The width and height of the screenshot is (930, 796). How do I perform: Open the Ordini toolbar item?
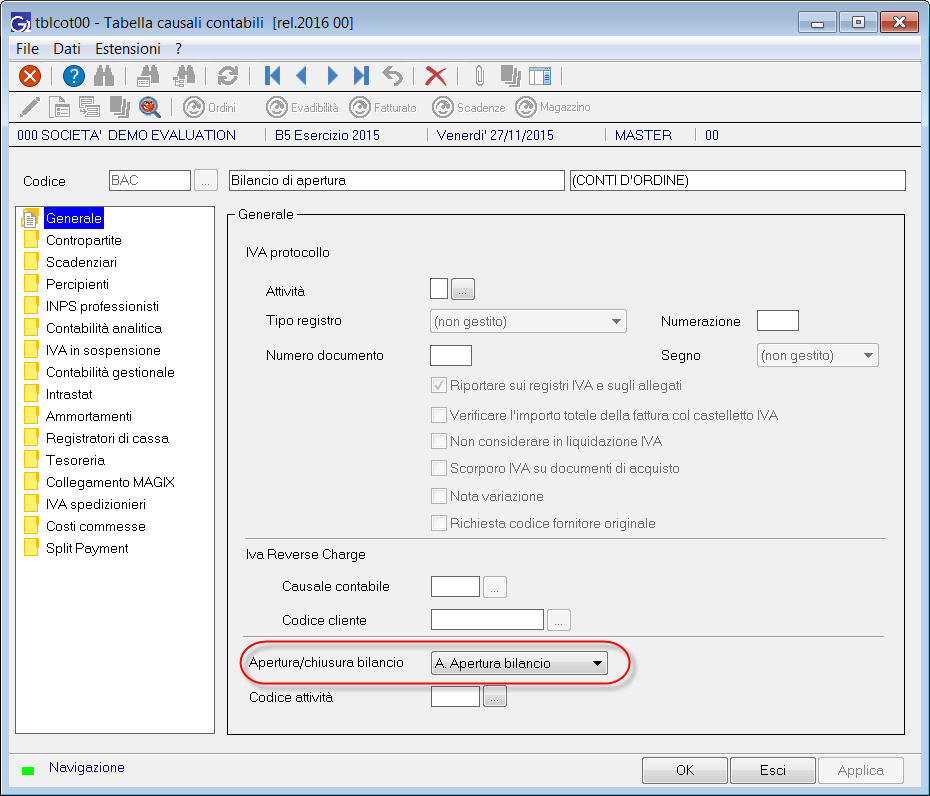click(x=209, y=107)
